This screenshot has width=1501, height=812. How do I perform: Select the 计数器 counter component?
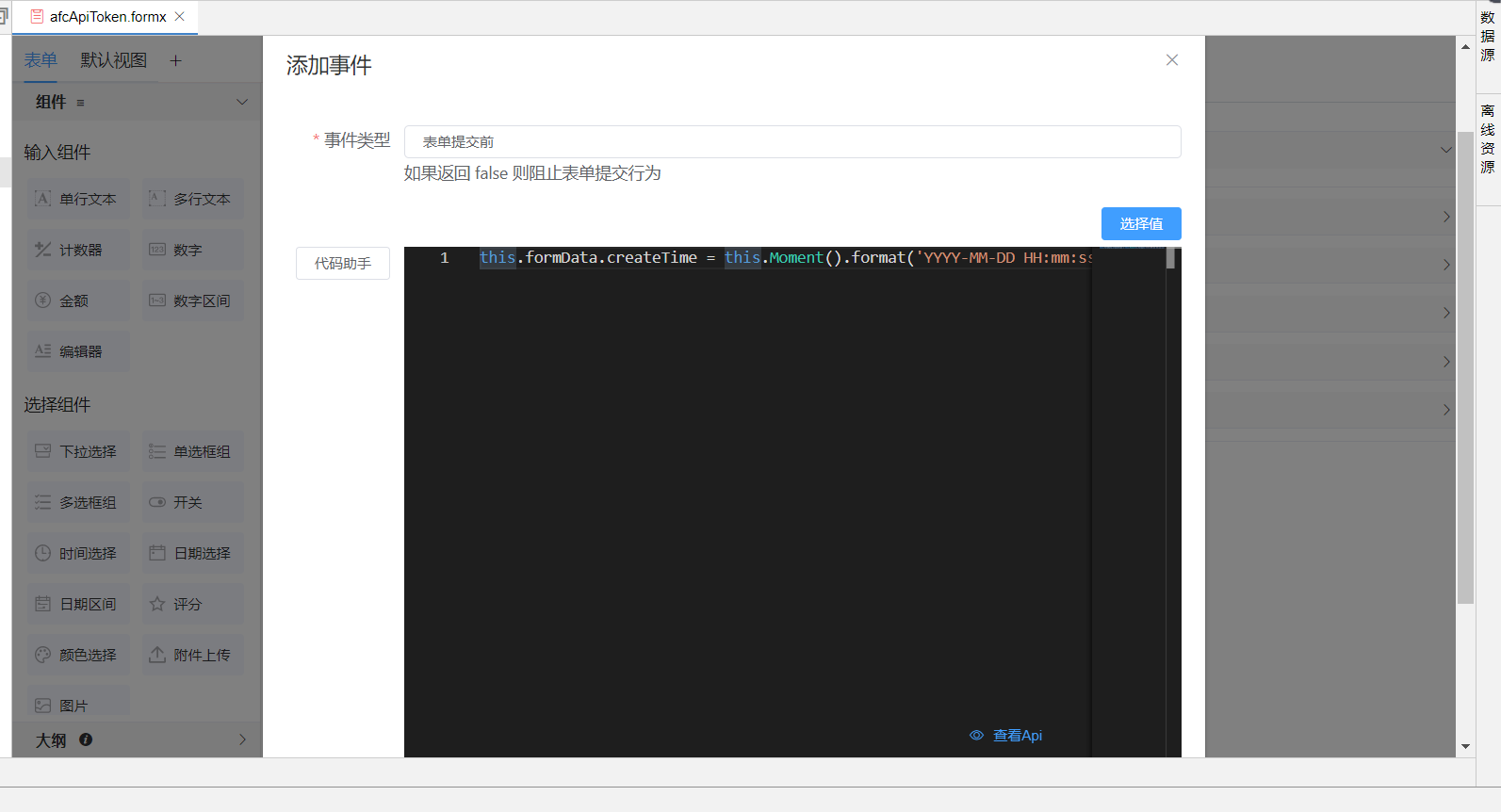pos(78,251)
